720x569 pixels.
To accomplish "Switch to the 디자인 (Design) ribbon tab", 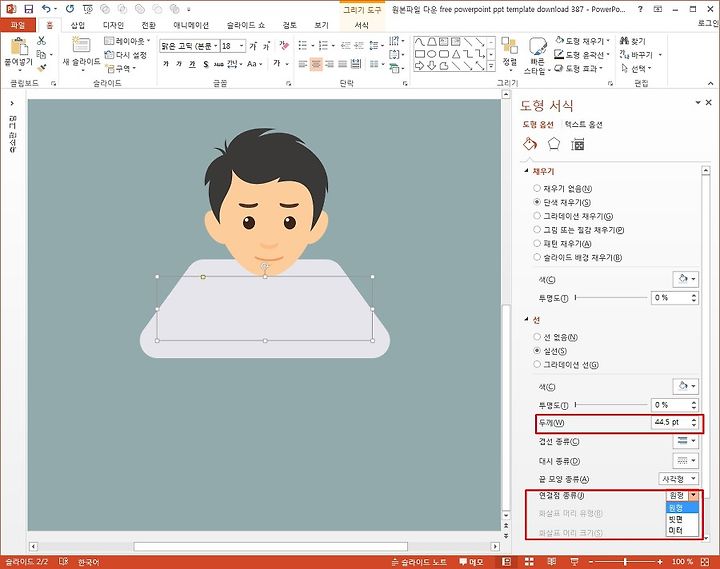I will (113, 25).
